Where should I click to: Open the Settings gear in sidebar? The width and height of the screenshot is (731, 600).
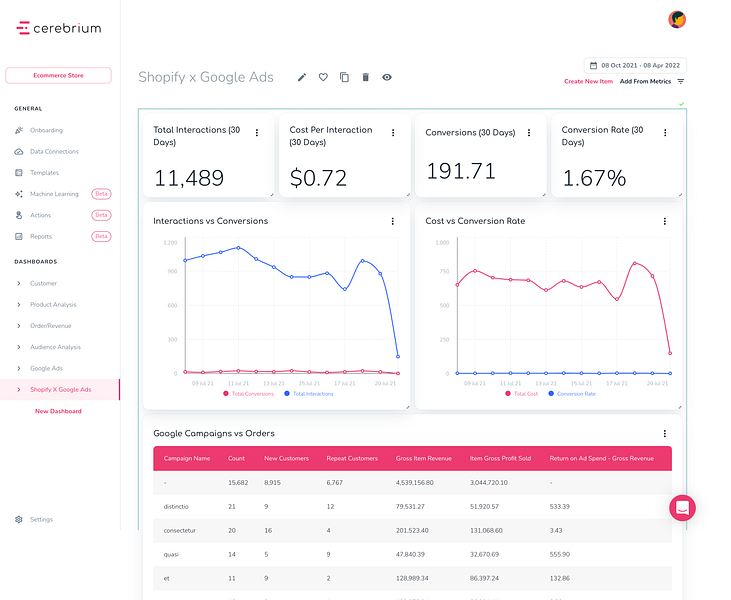pyautogui.click(x=19, y=519)
